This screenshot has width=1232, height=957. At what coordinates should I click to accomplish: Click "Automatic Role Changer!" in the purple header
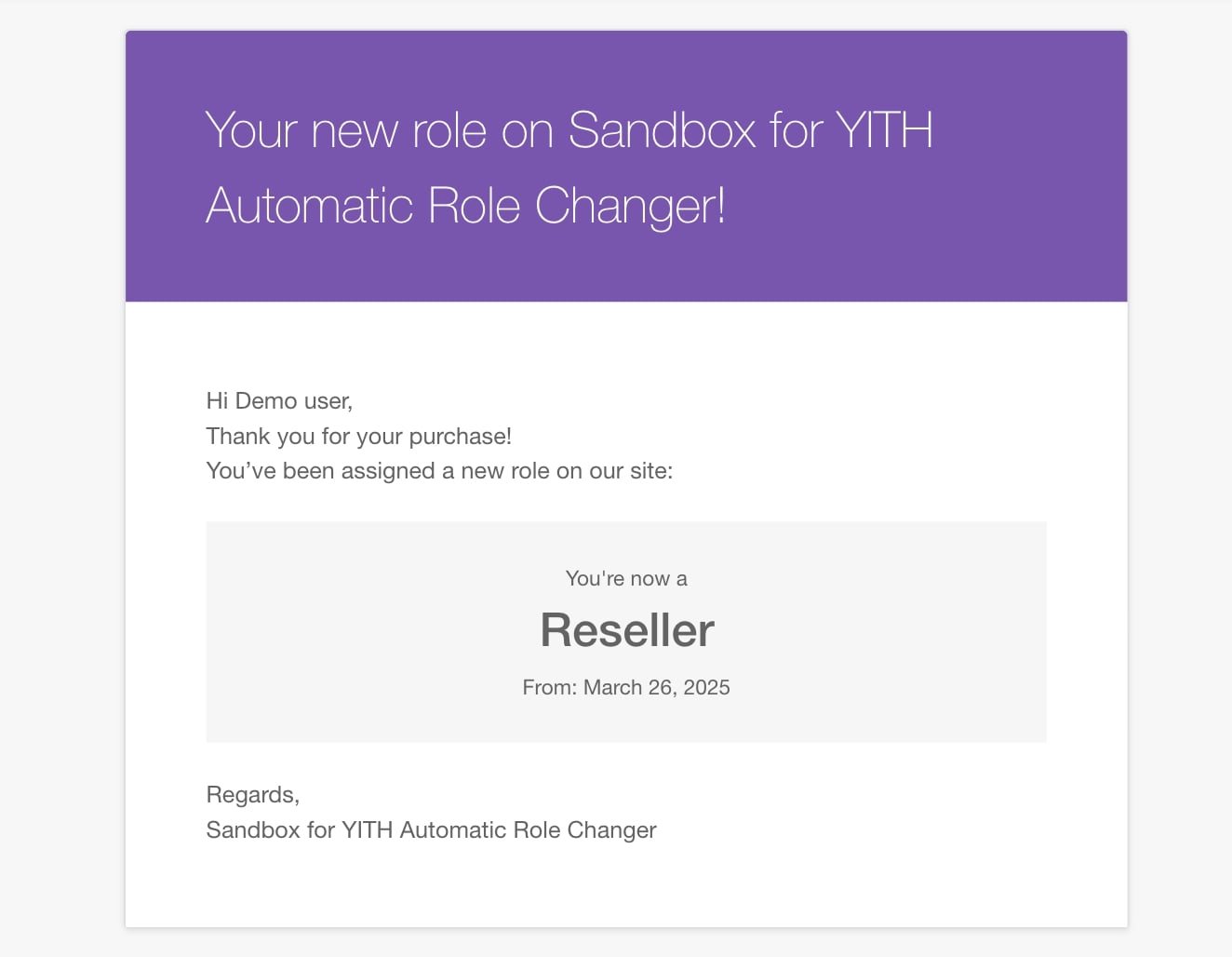pyautogui.click(x=465, y=206)
